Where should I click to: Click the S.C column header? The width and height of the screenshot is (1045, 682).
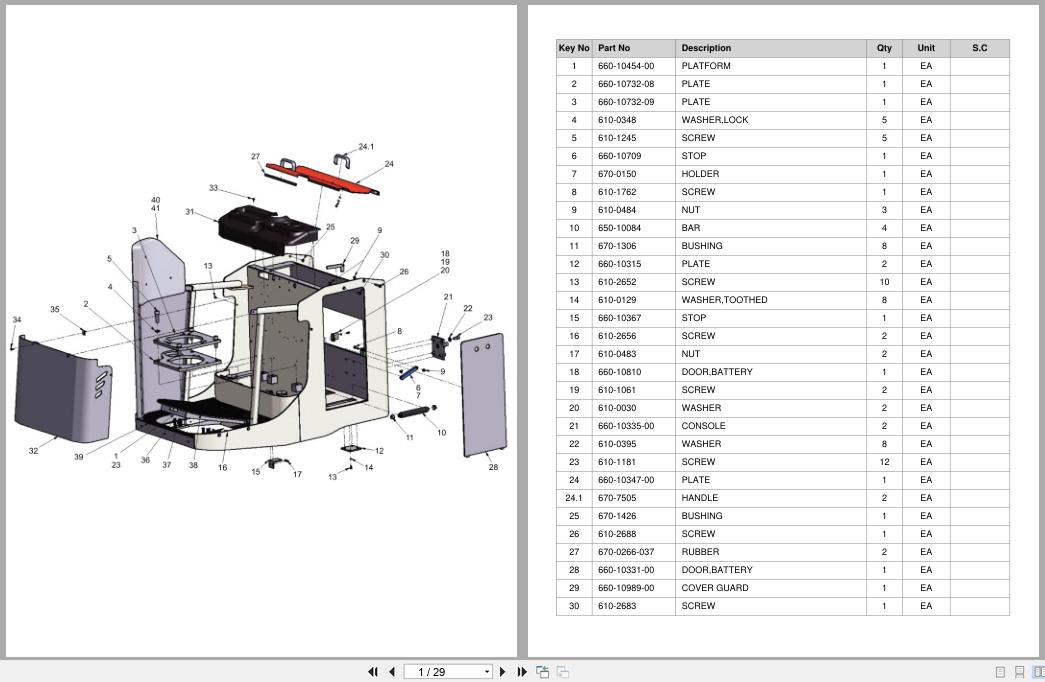click(980, 48)
